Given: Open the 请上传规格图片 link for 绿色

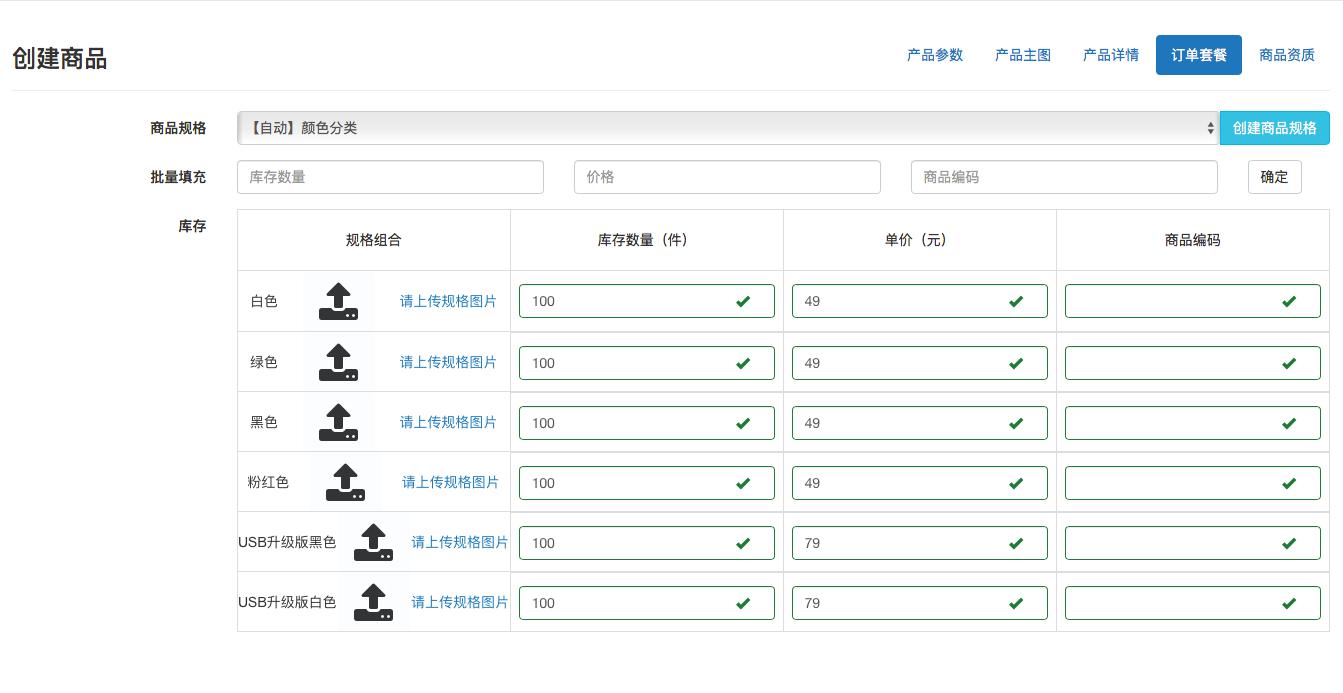Looking at the screenshot, I should (x=448, y=362).
